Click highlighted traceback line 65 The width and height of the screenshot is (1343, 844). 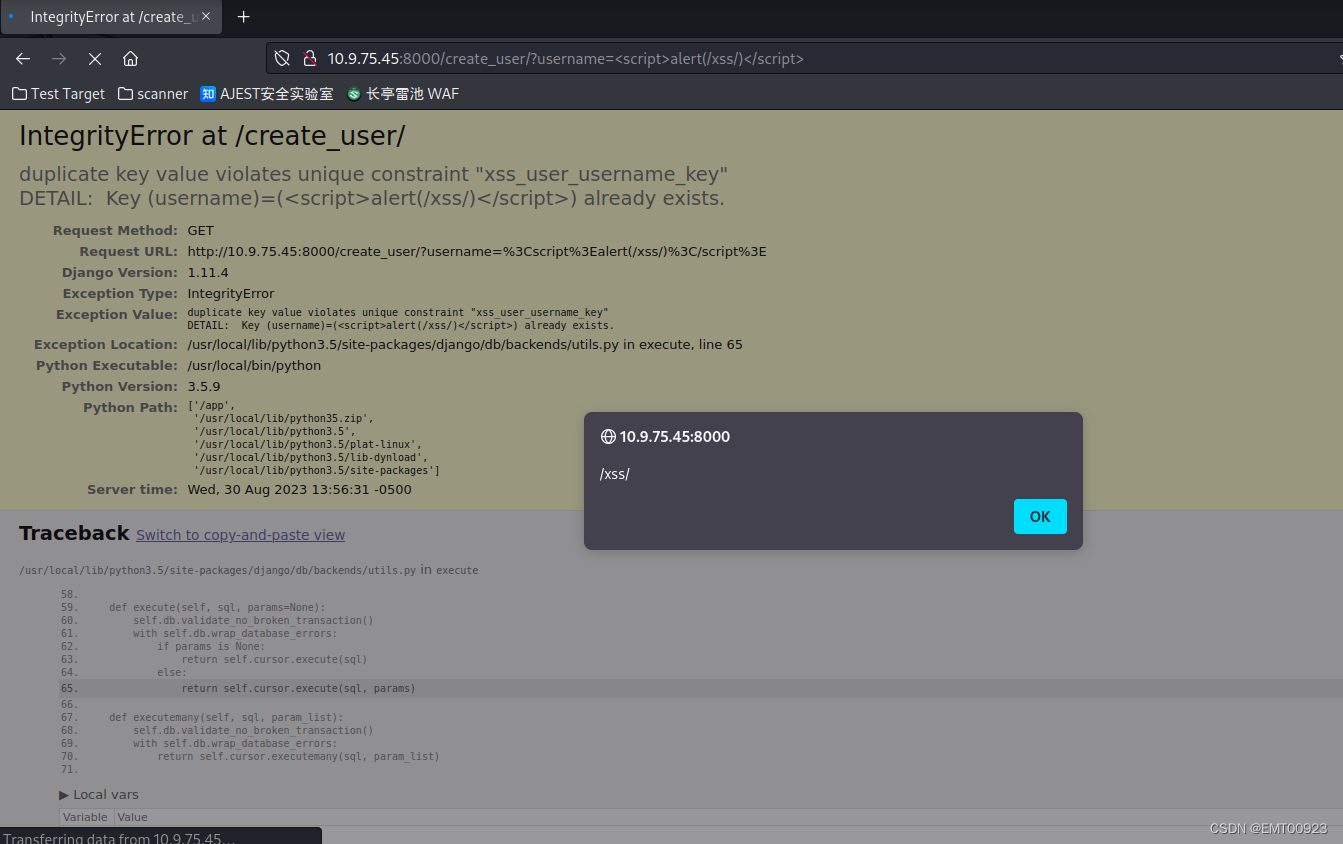point(700,688)
